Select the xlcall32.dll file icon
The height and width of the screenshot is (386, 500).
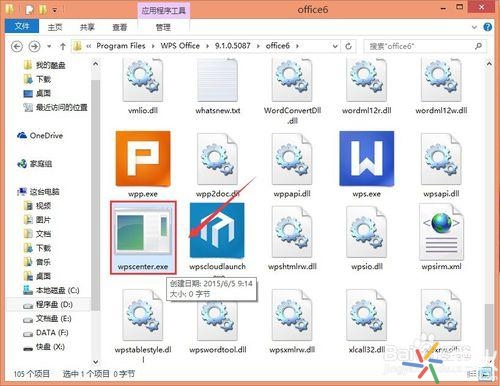click(x=367, y=315)
